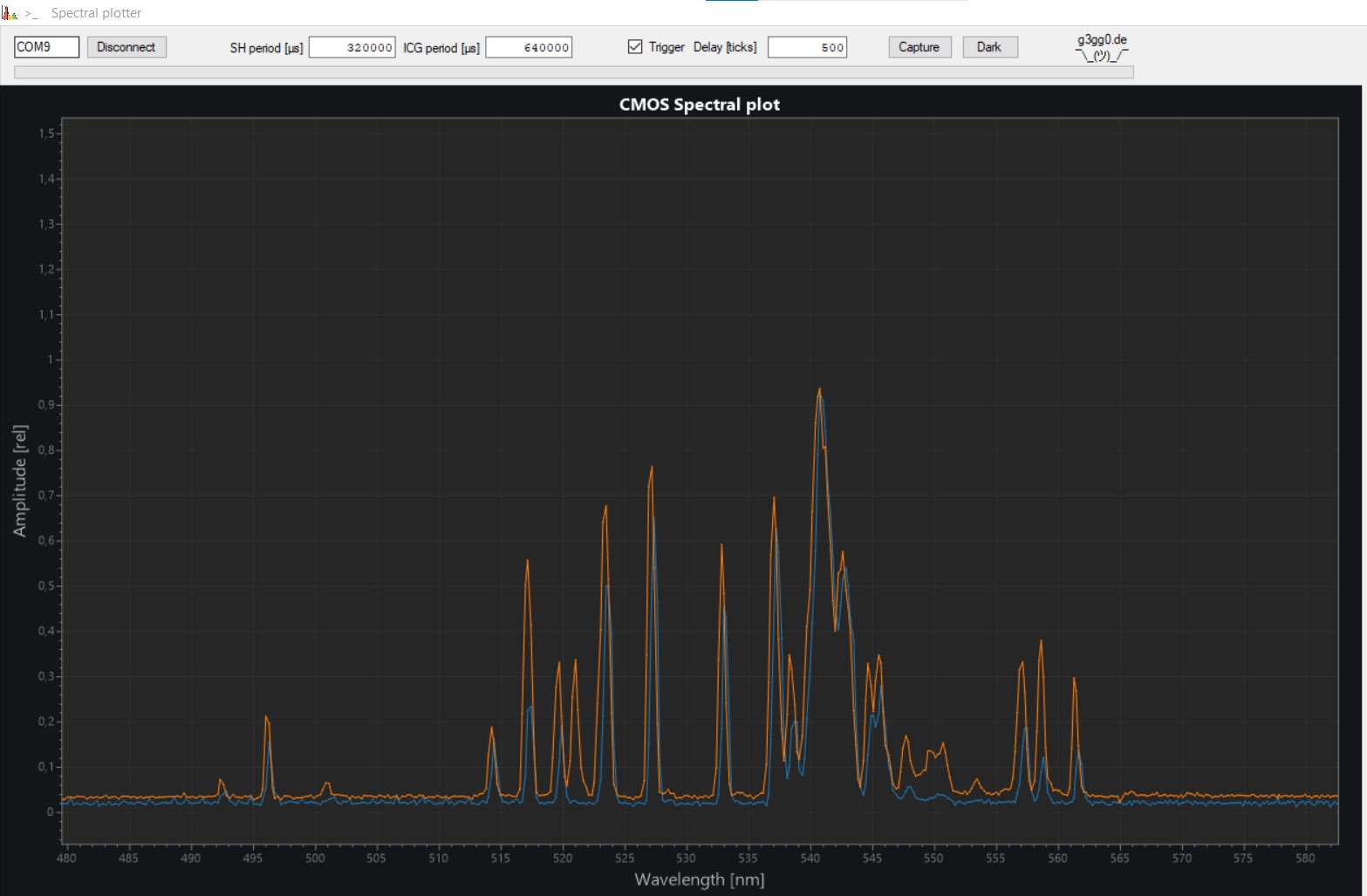This screenshot has width=1367, height=896.
Task: Start a Capture
Action: [x=919, y=47]
